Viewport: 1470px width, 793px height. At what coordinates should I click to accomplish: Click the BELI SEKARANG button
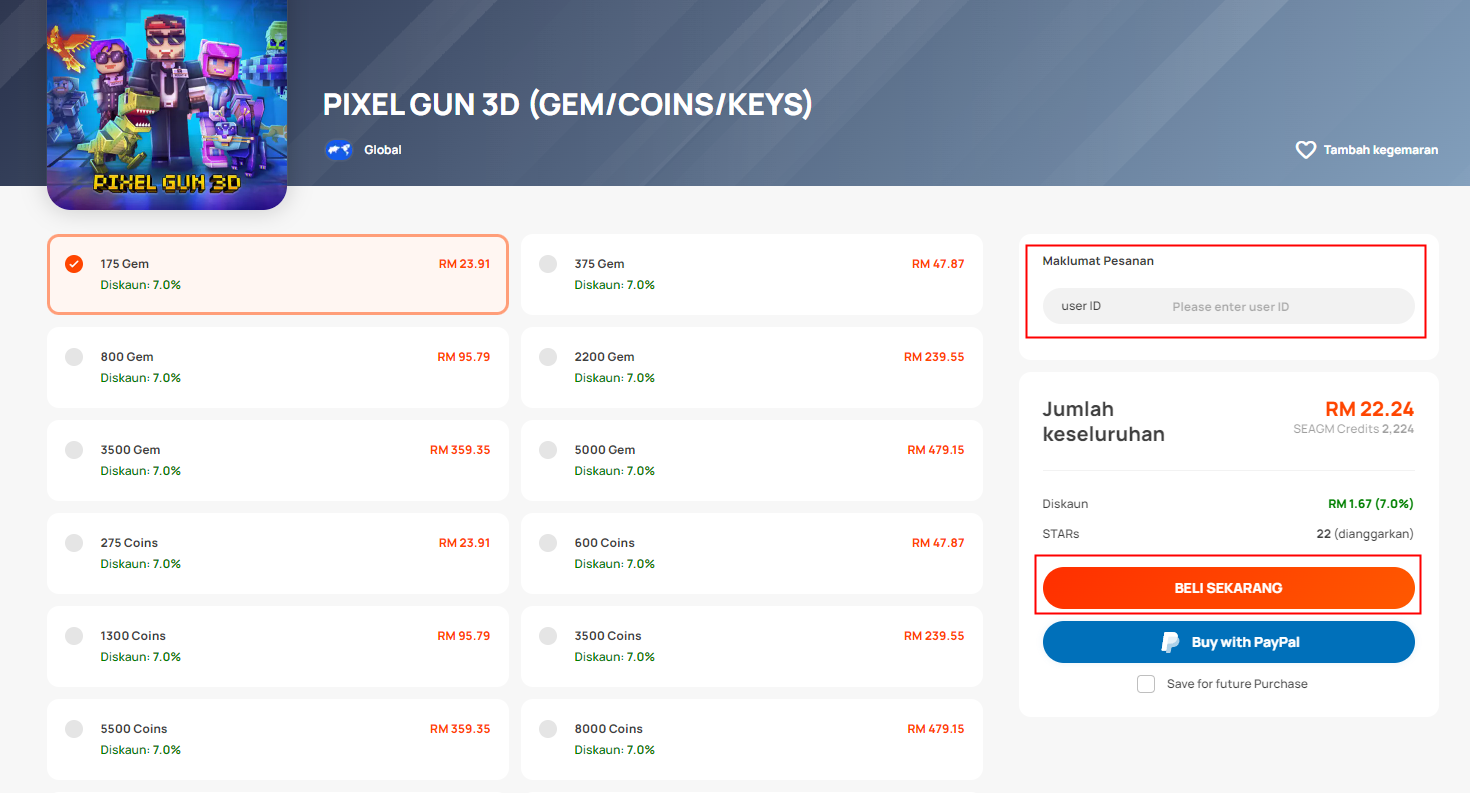click(x=1228, y=588)
